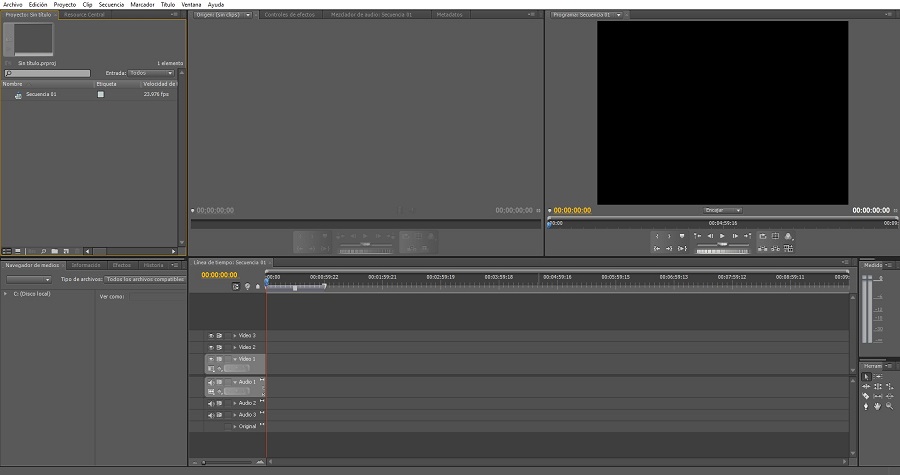Viewport: 900px width, 475px height.
Task: Switch Project panel to list view
Action: coord(7,251)
